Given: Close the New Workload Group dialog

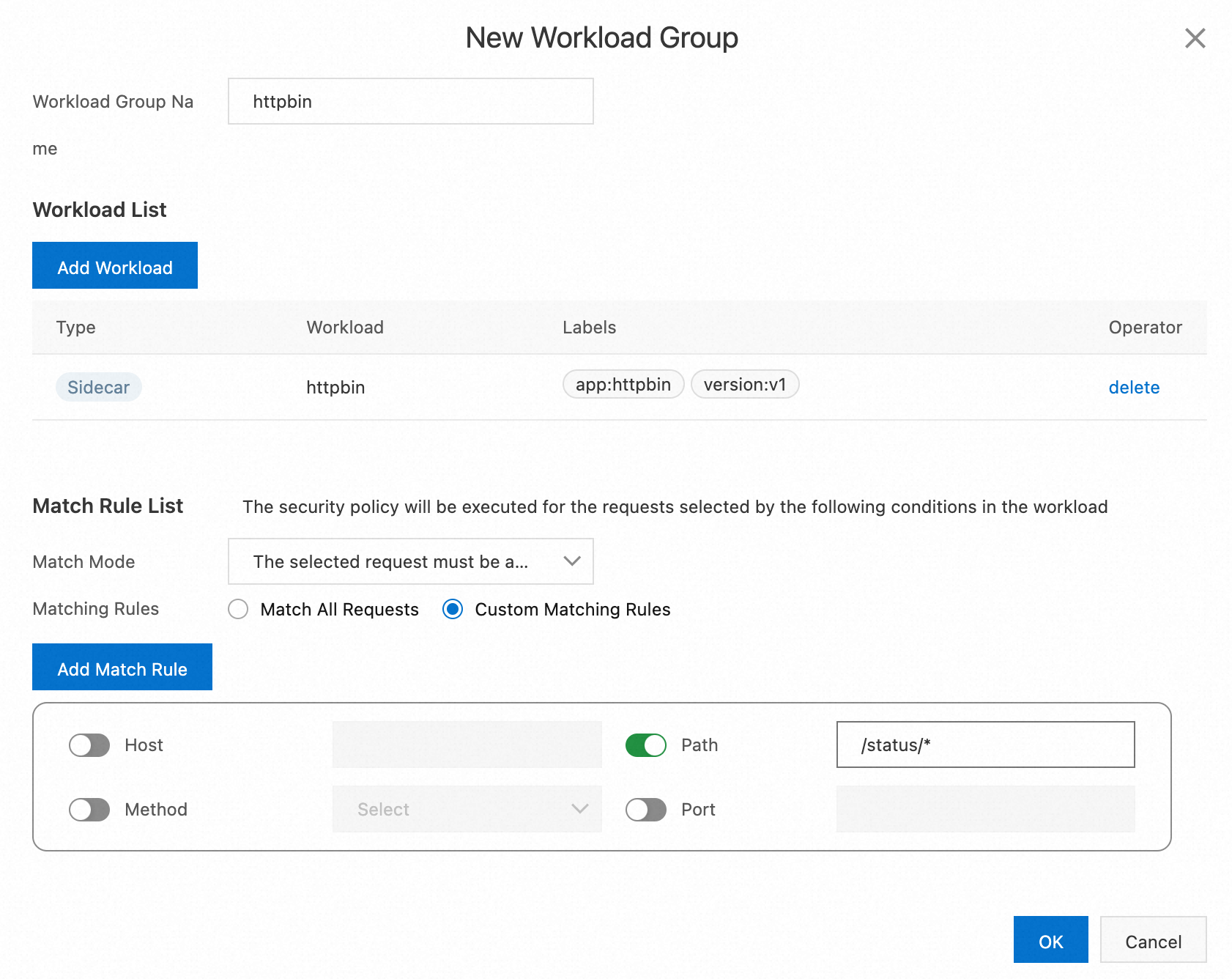Looking at the screenshot, I should 1195,38.
